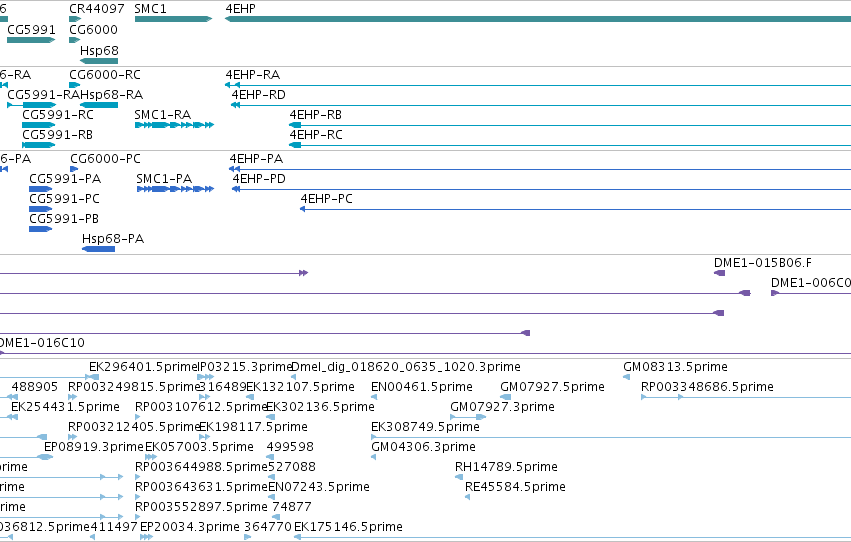
Task: Select the CG6000-RC transcript label
Action: pyautogui.click(x=105, y=74)
